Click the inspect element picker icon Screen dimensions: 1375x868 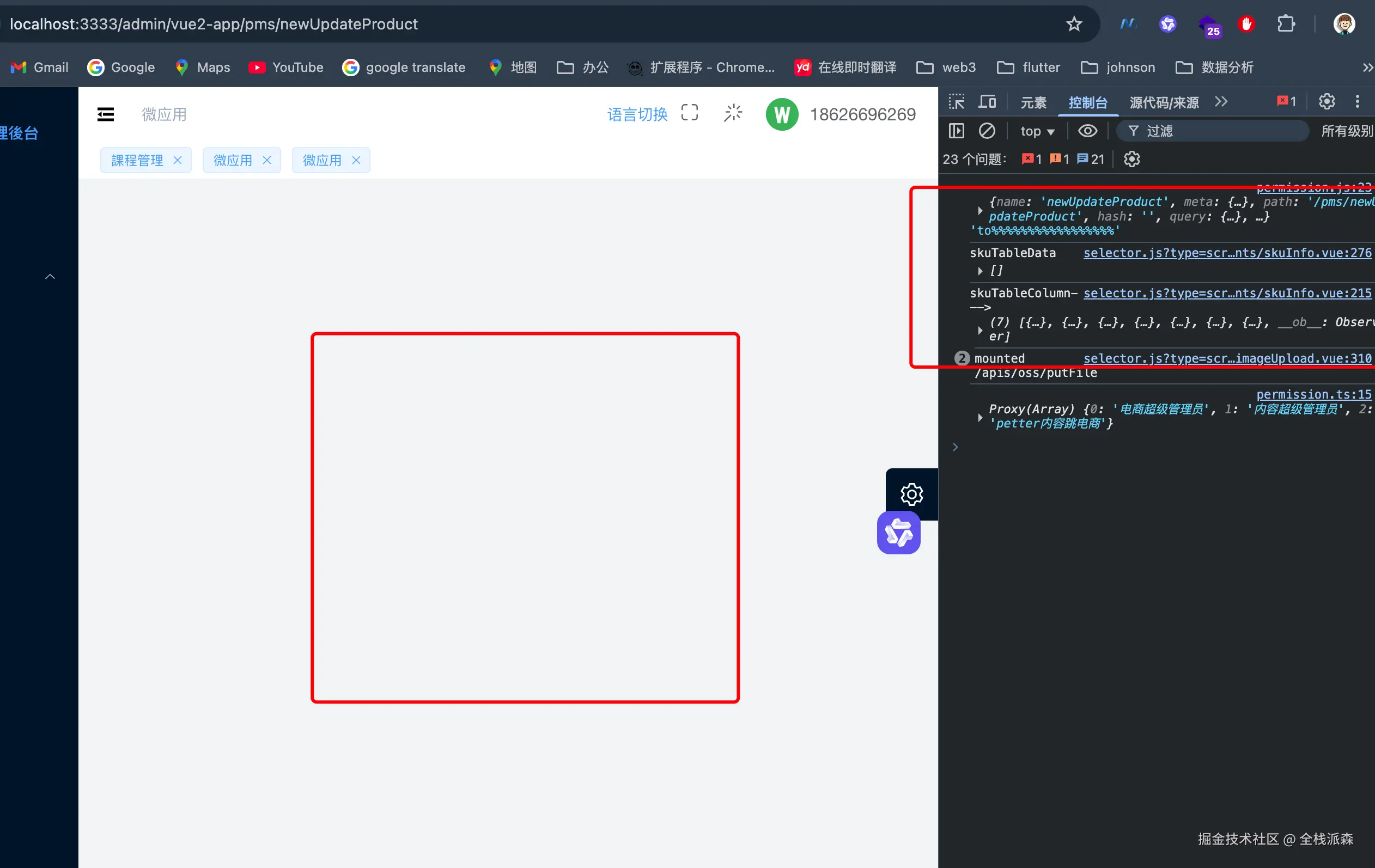[x=957, y=102]
